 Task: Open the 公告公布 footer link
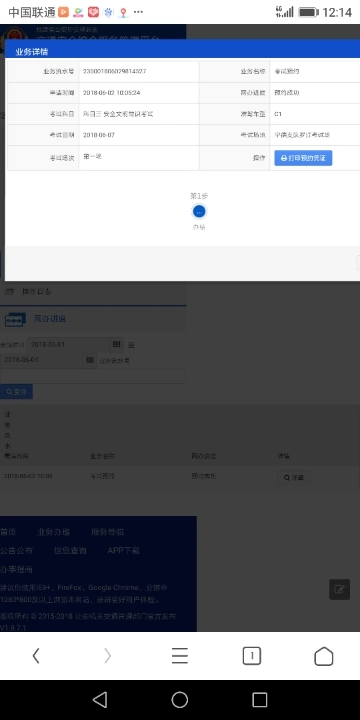pyautogui.click(x=16, y=550)
